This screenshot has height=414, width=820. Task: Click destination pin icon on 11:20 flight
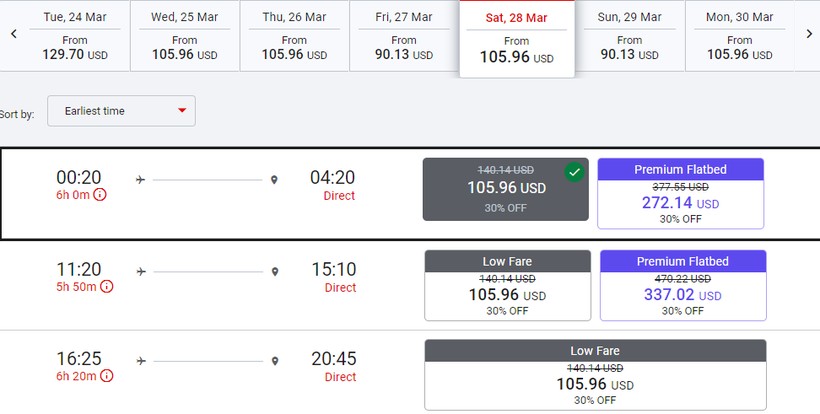pos(274,271)
